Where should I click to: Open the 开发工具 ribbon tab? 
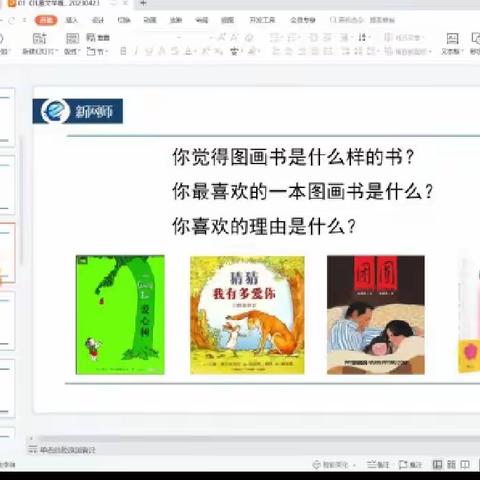click(262, 20)
